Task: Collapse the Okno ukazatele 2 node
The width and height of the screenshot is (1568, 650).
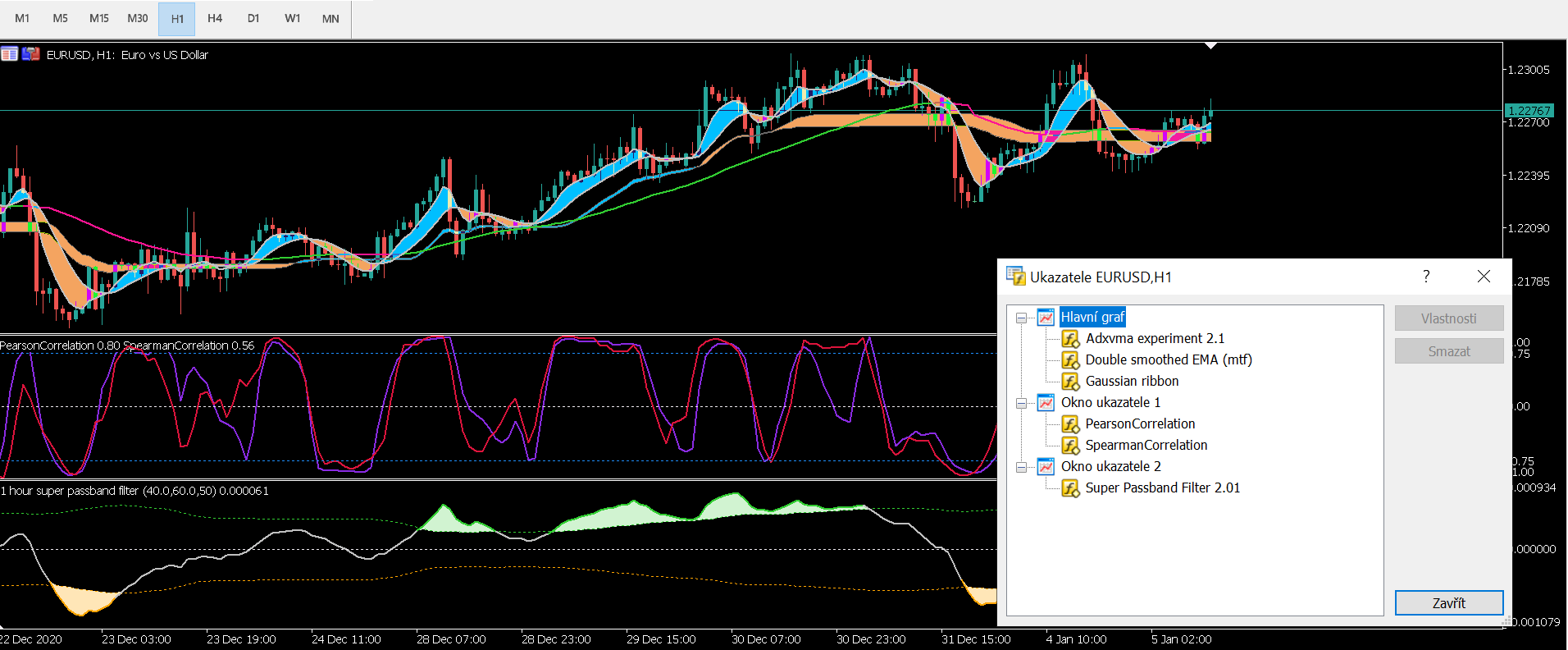Action: [1021, 467]
